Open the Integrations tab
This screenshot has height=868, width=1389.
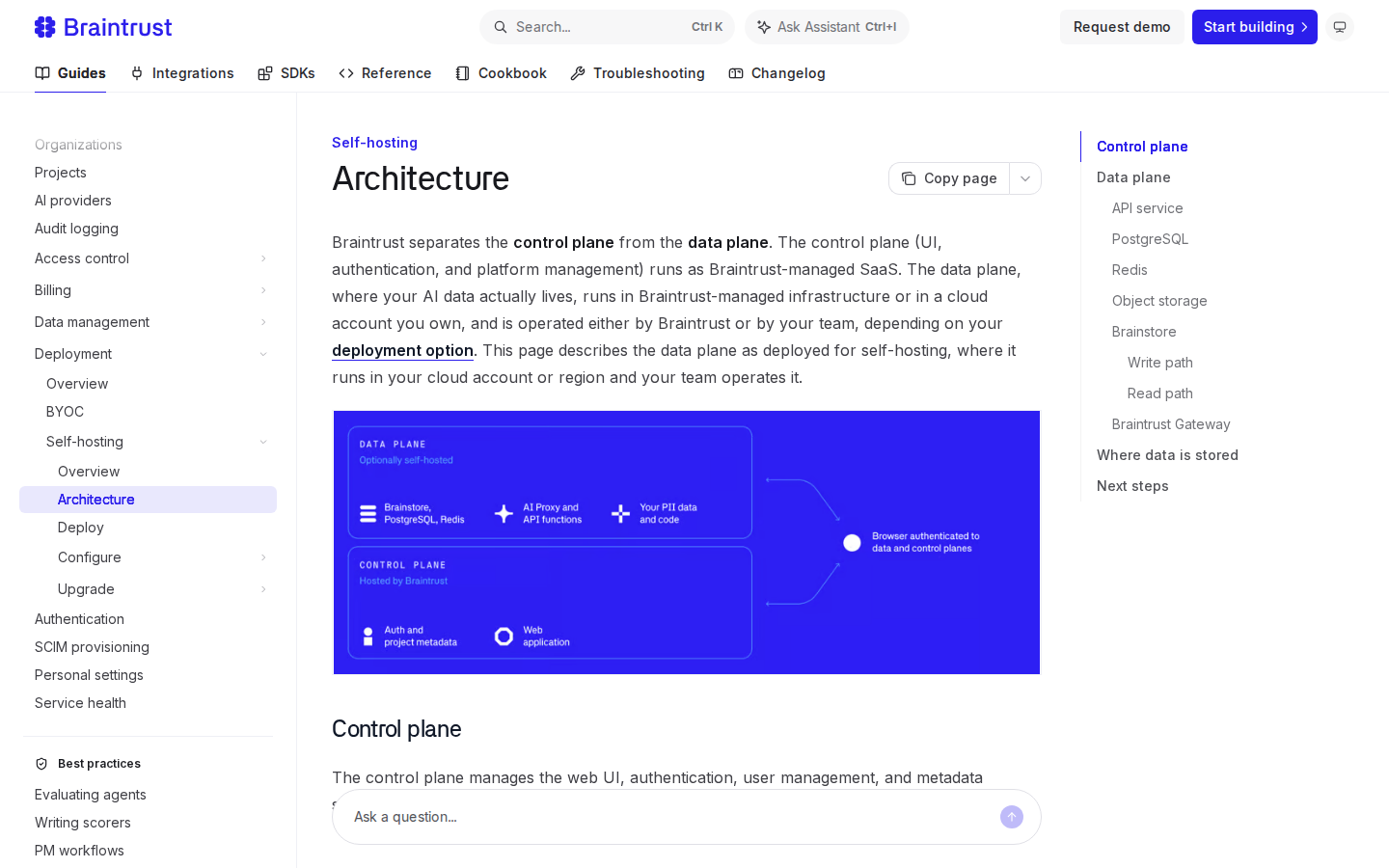pyautogui.click(x=182, y=73)
